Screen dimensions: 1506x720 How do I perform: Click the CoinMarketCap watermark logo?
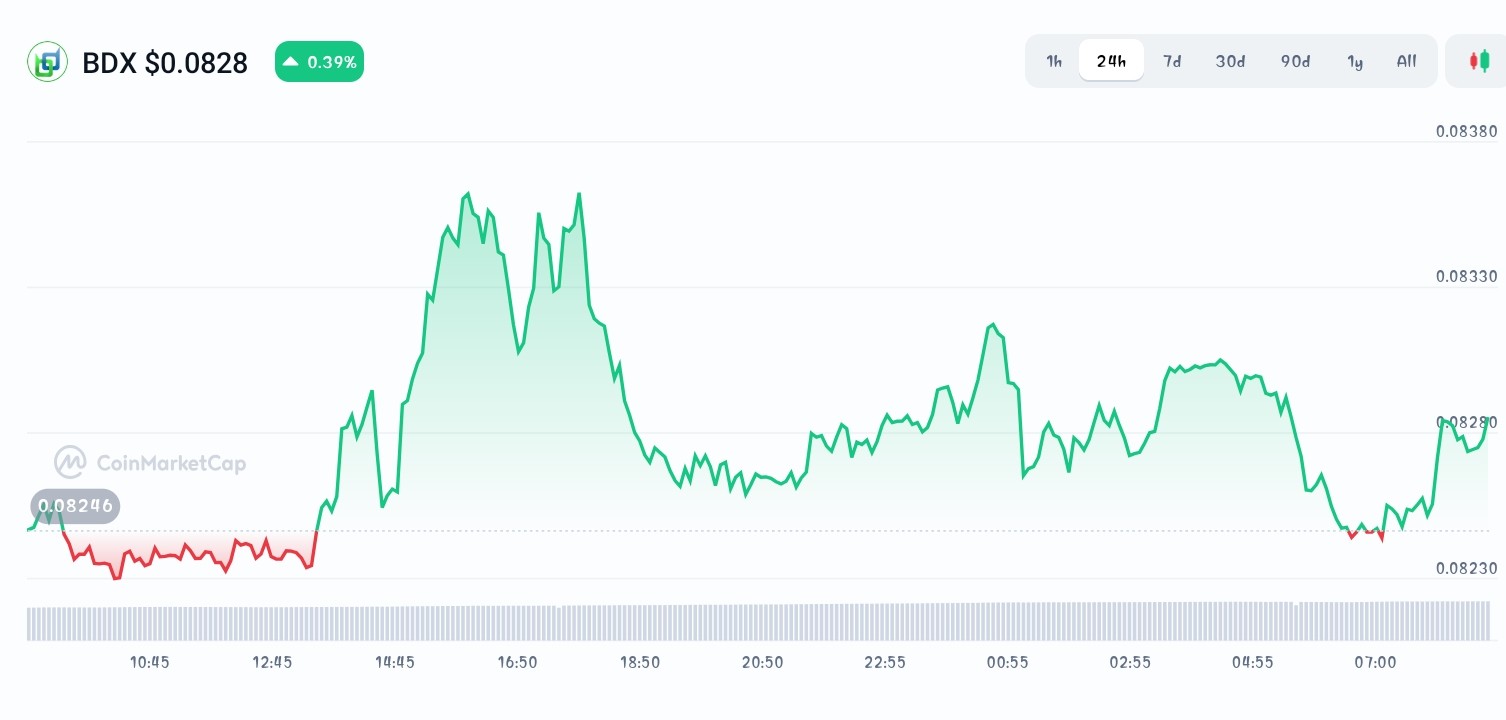(150, 462)
